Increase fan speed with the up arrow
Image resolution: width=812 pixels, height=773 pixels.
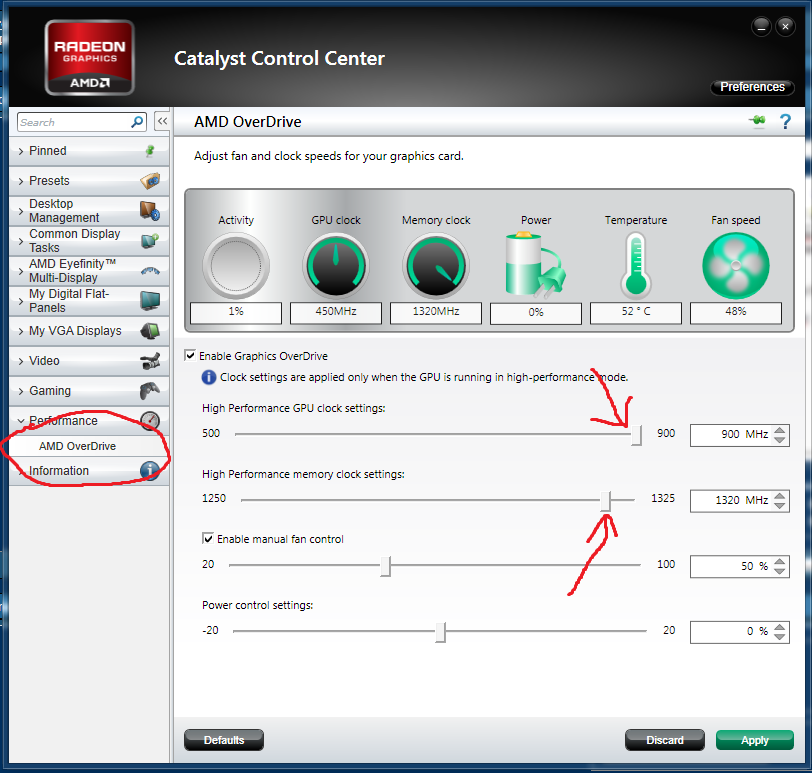[x=780, y=561]
